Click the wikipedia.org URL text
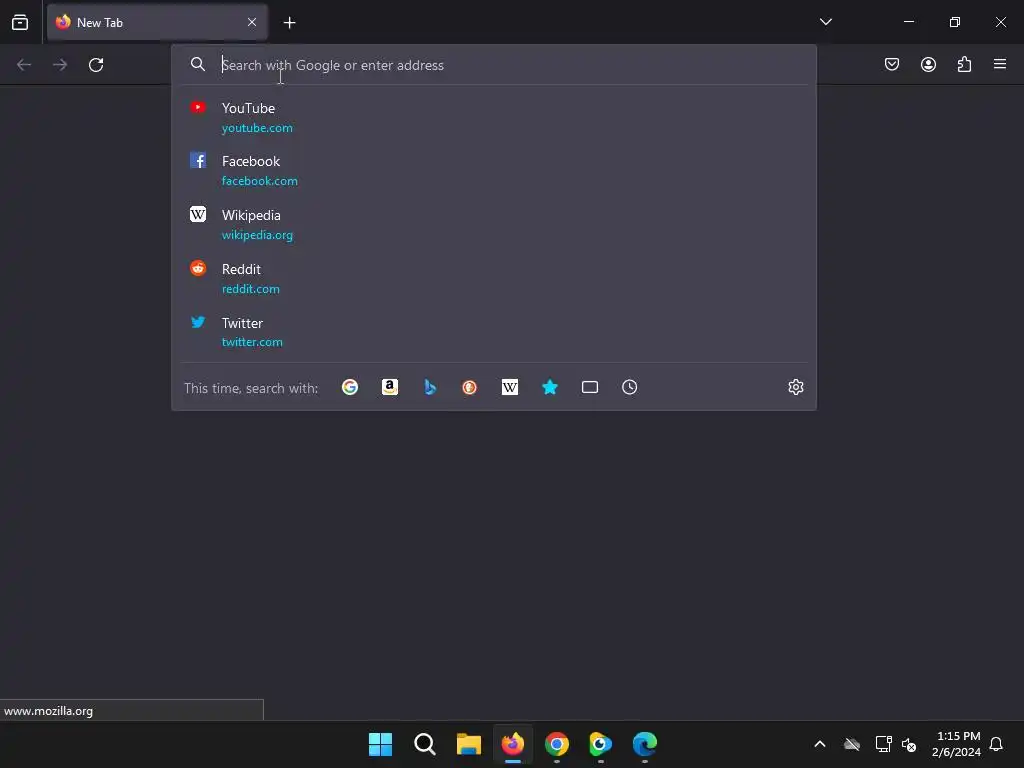This screenshot has height=768, width=1024. click(257, 235)
